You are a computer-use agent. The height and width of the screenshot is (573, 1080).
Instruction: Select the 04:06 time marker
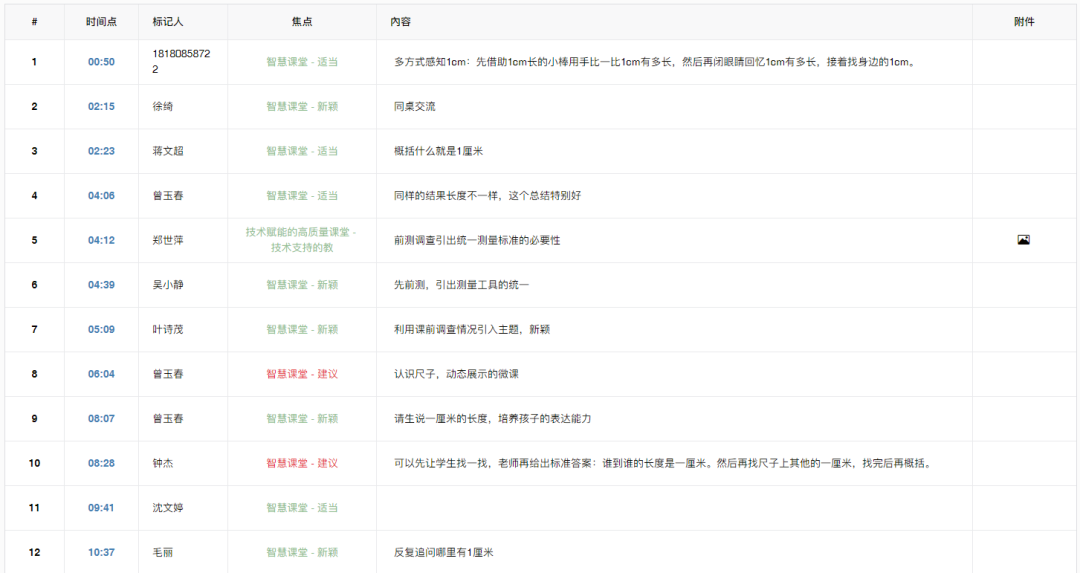[x=101, y=196]
